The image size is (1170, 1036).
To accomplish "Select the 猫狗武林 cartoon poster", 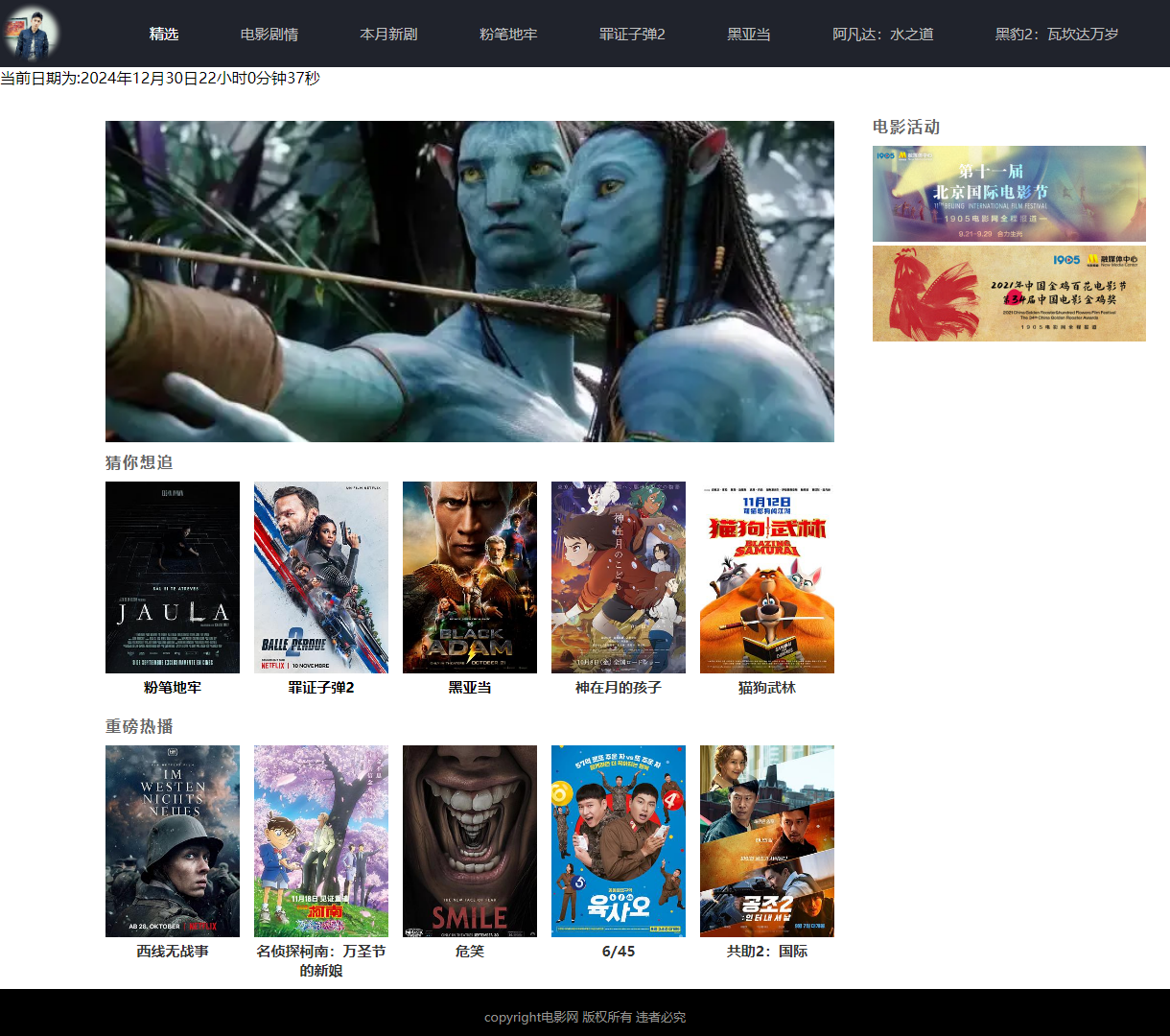I will pyautogui.click(x=767, y=577).
